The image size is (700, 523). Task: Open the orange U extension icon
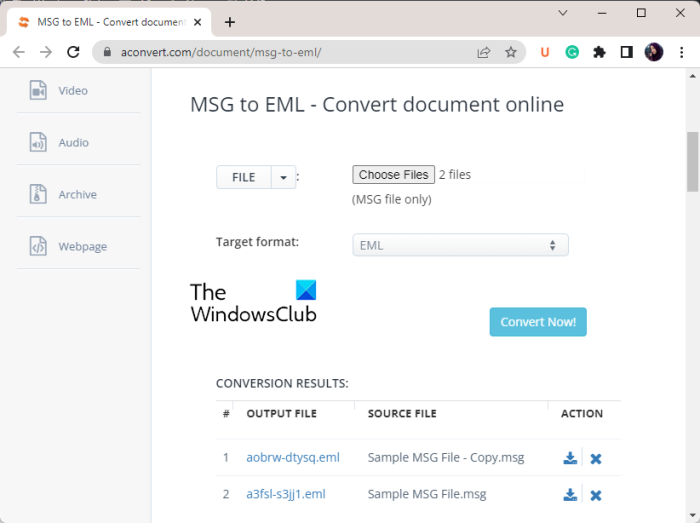coord(545,52)
